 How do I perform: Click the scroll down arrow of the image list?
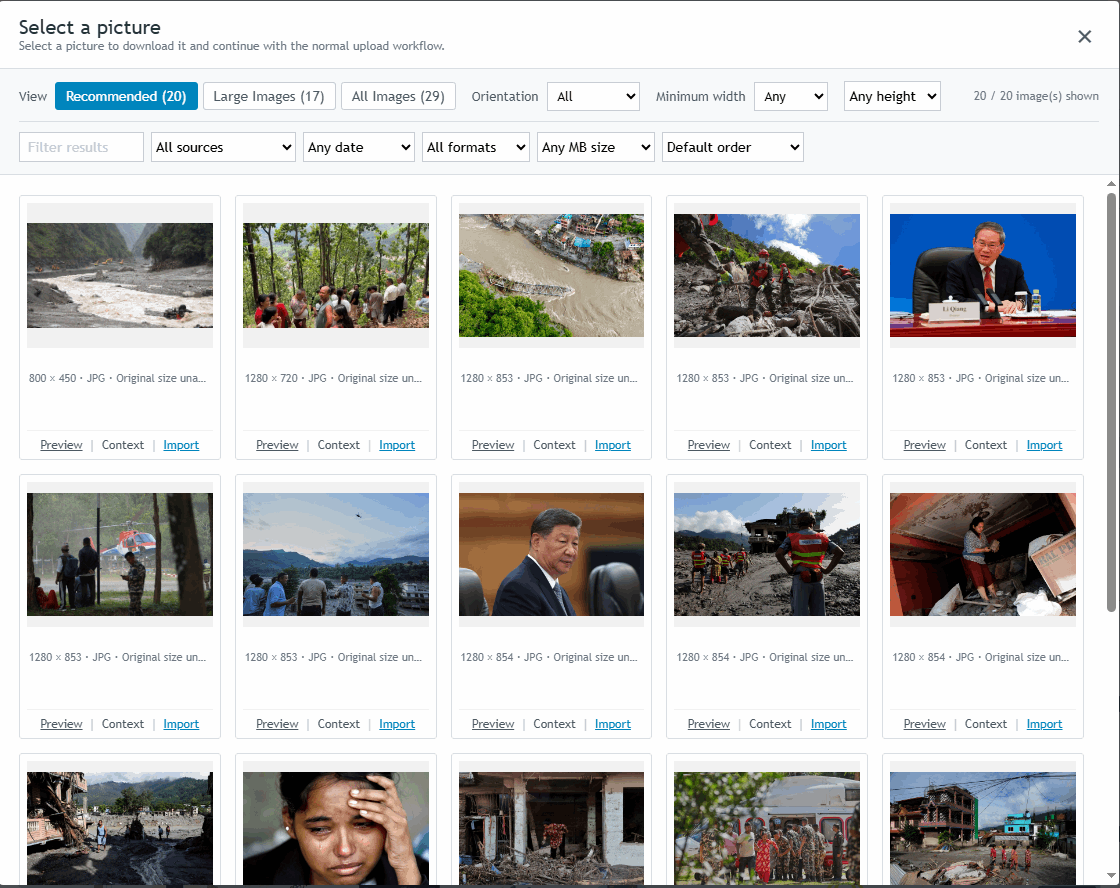point(1111,875)
